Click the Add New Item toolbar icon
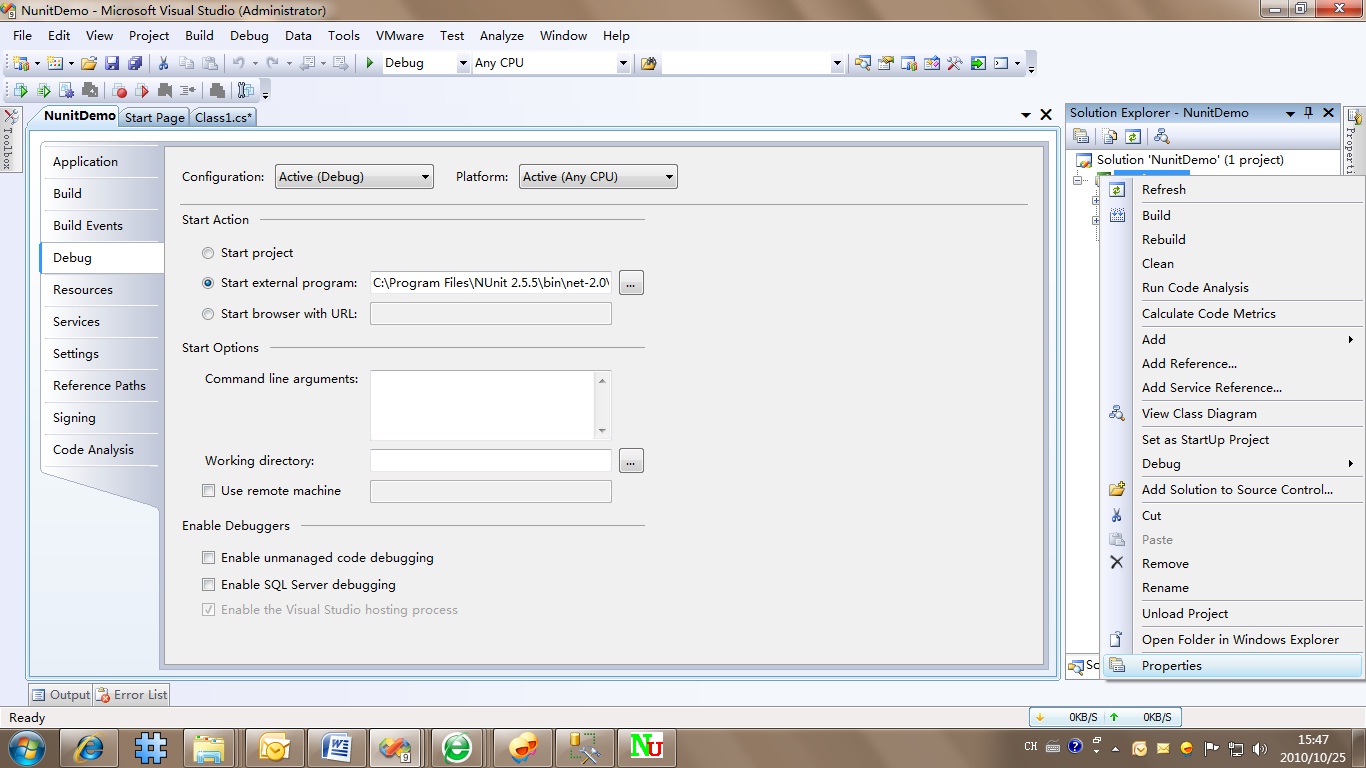This screenshot has height=768, width=1366. coord(55,63)
